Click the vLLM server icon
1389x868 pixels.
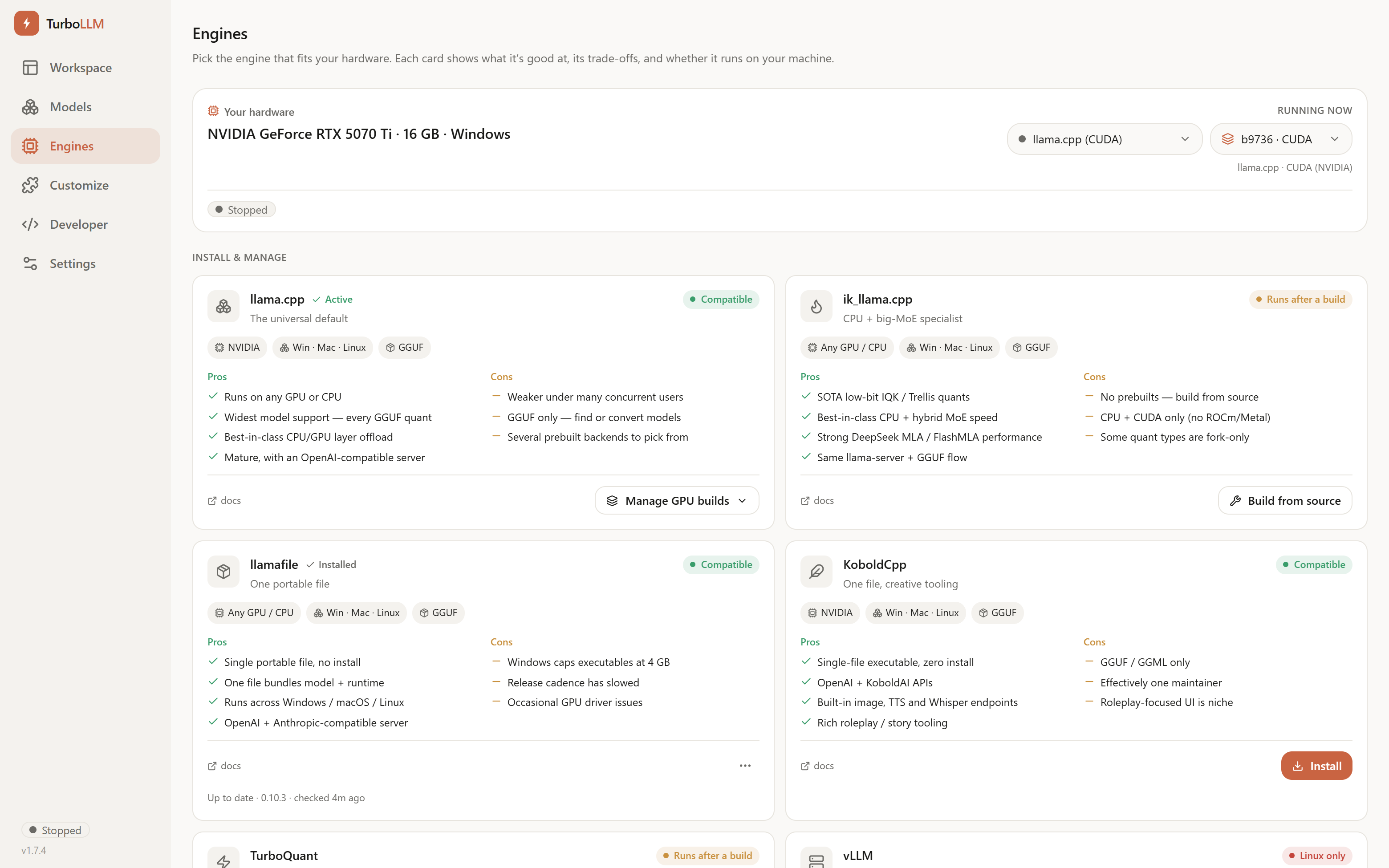816,860
